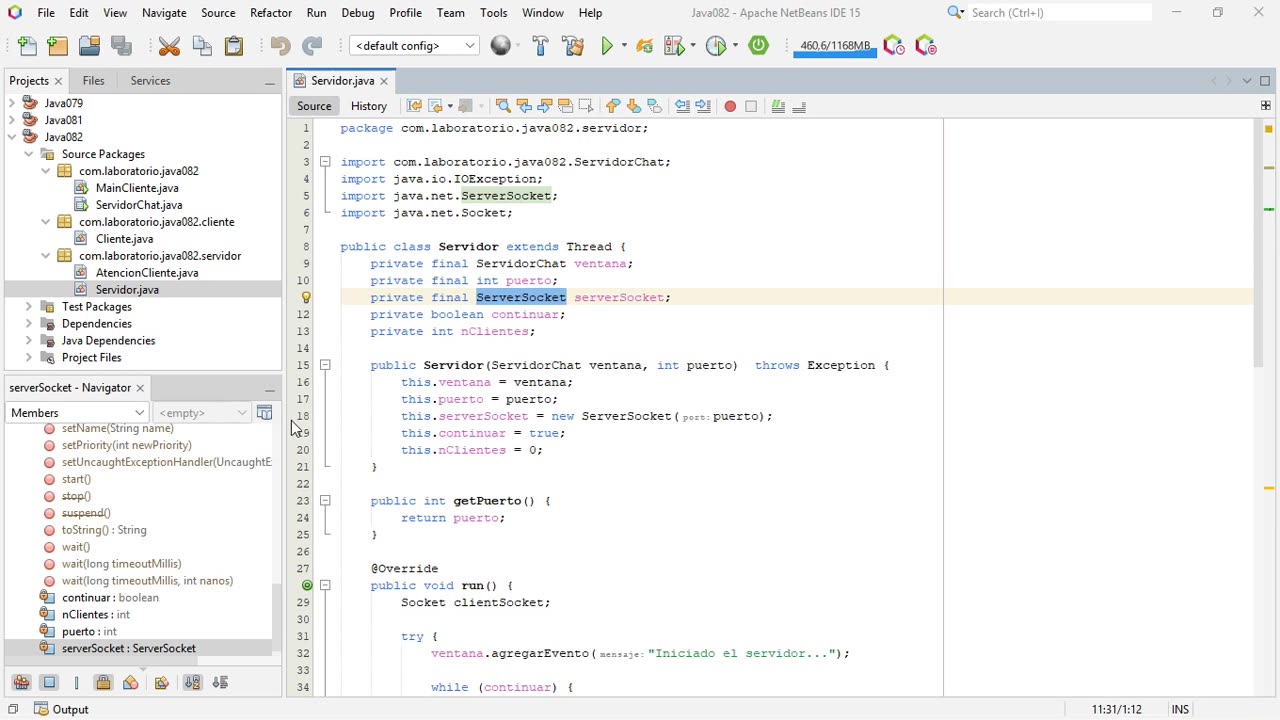Click the New Project toolbar icon
Screen dimensions: 1280x720
[x=58, y=46]
